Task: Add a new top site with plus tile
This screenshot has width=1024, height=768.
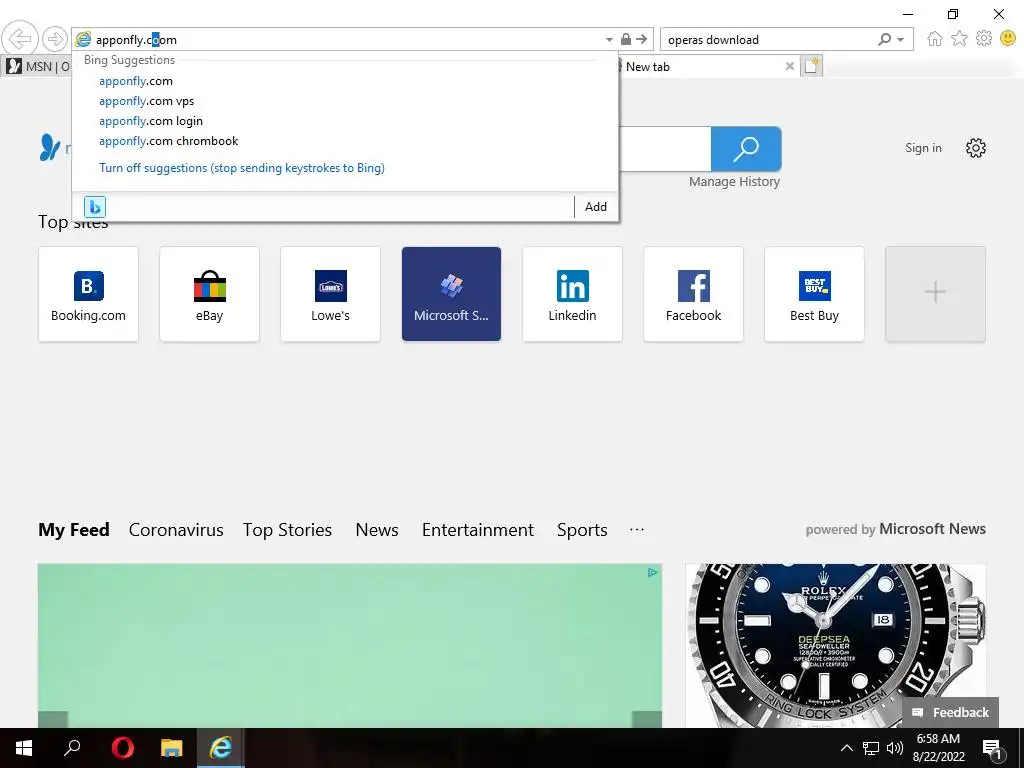Action: point(935,294)
